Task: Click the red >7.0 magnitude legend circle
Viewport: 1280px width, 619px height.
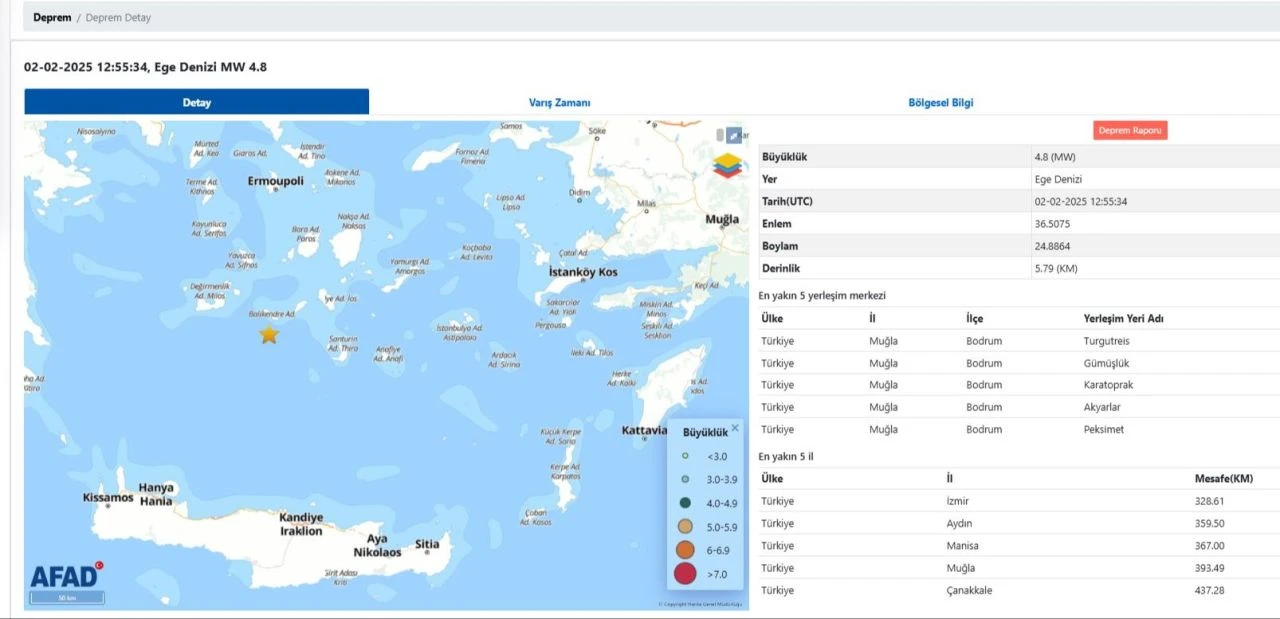Action: coord(685,574)
